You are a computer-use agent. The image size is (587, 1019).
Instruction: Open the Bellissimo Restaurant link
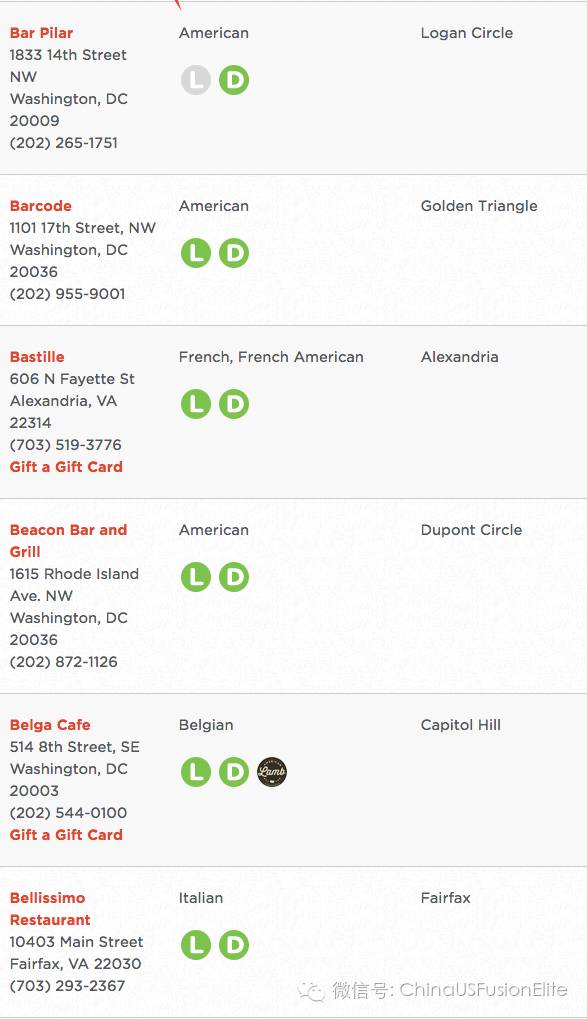(50, 909)
